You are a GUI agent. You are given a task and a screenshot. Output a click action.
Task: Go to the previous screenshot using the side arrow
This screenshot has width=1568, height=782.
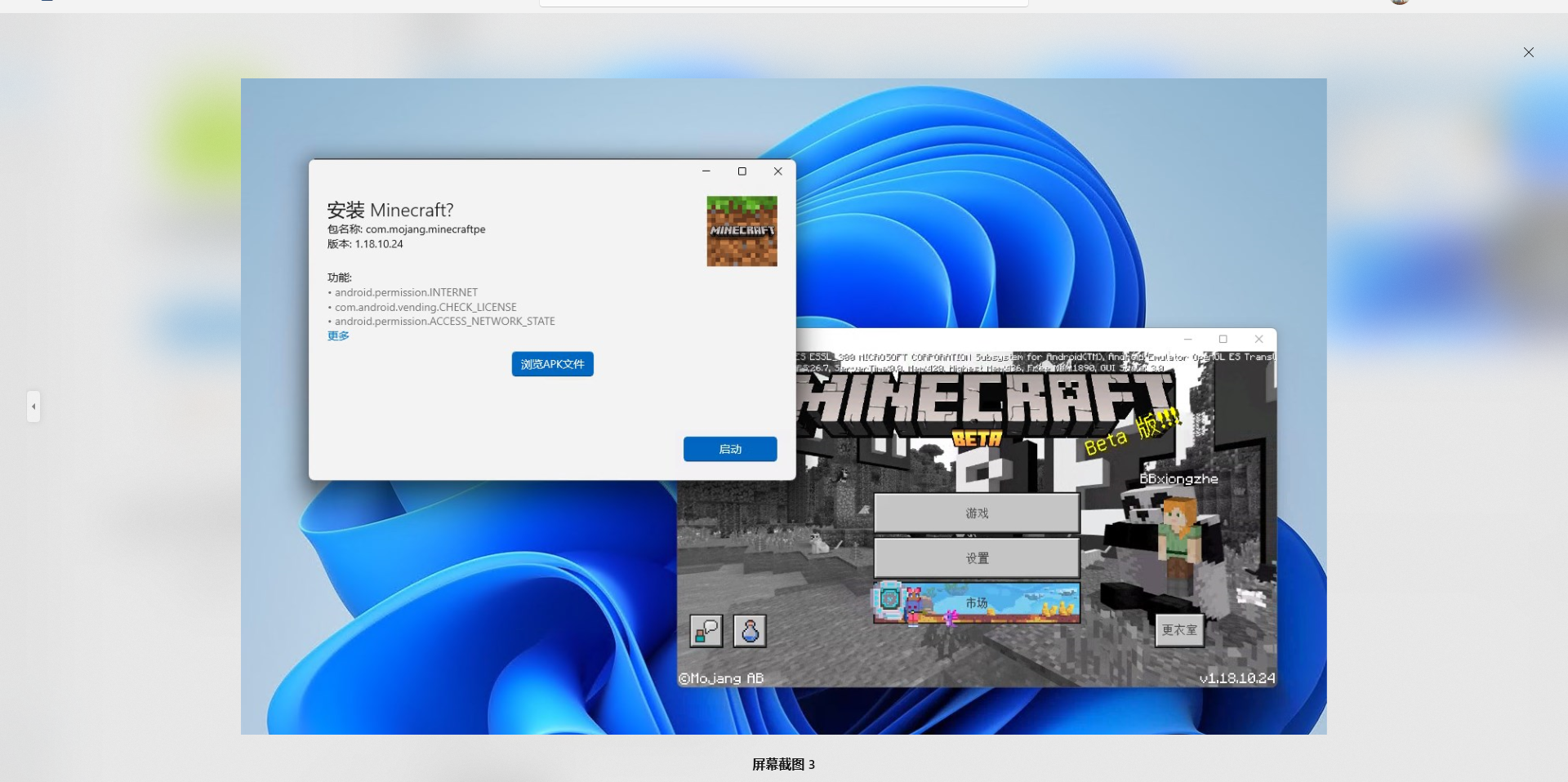33,406
